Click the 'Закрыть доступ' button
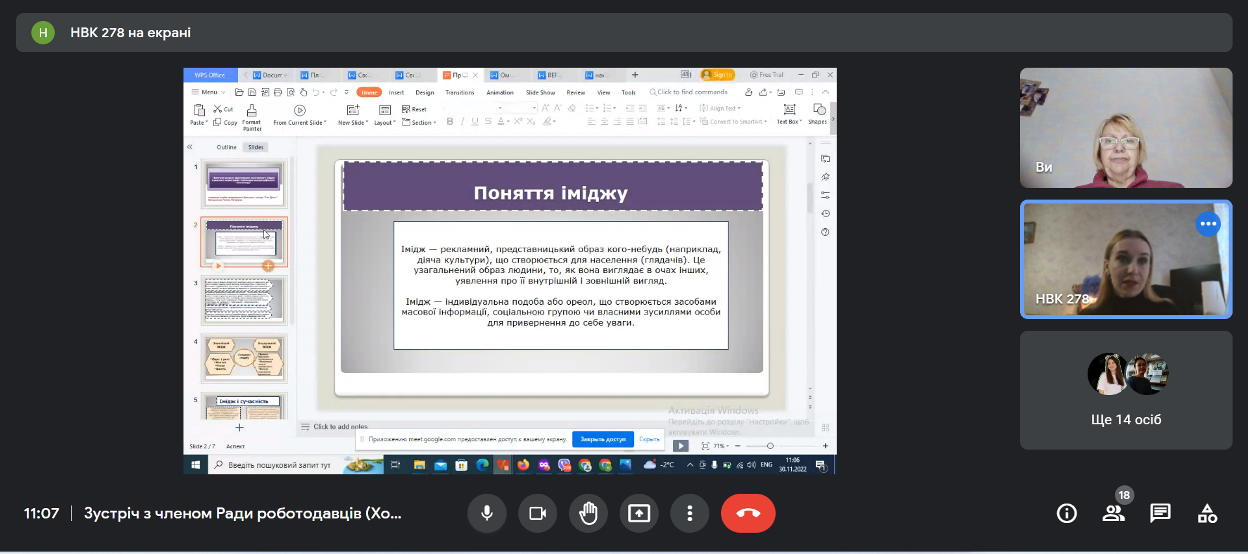This screenshot has width=1248, height=554. click(x=601, y=439)
